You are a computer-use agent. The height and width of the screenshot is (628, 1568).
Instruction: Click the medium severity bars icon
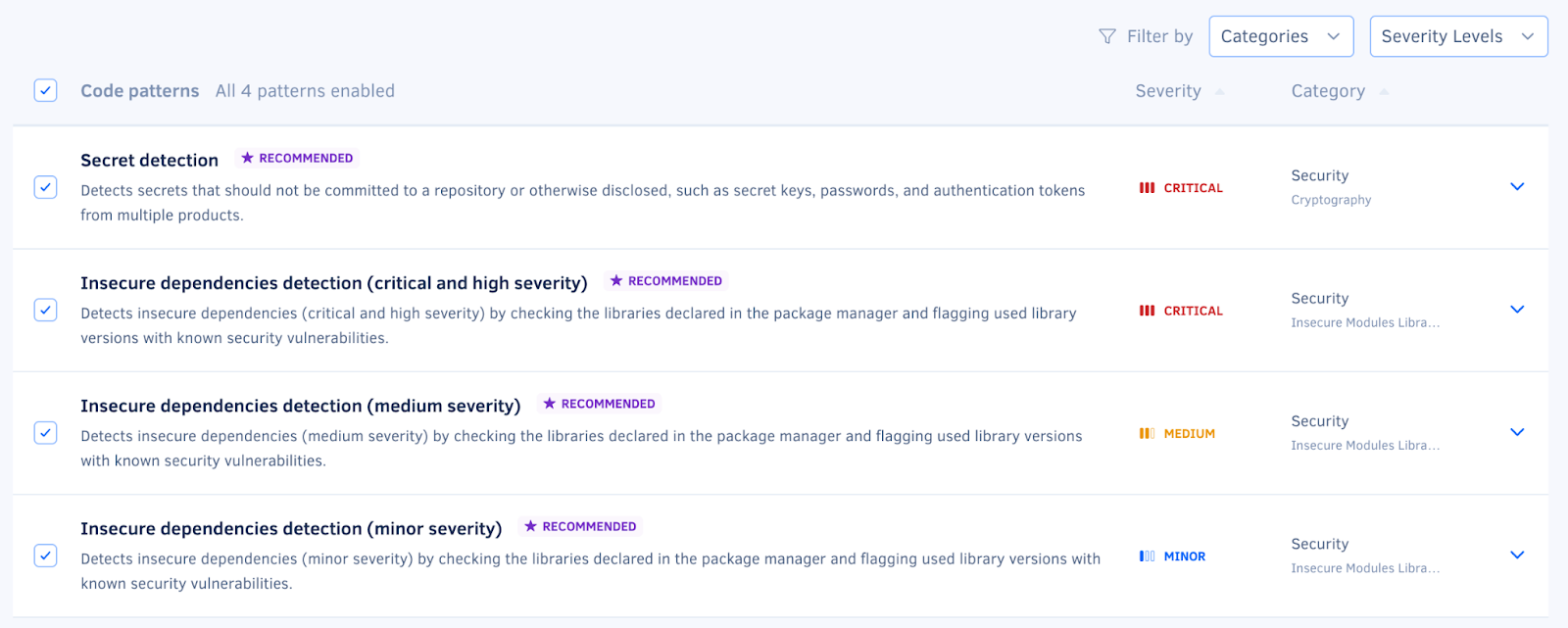pyautogui.click(x=1147, y=434)
